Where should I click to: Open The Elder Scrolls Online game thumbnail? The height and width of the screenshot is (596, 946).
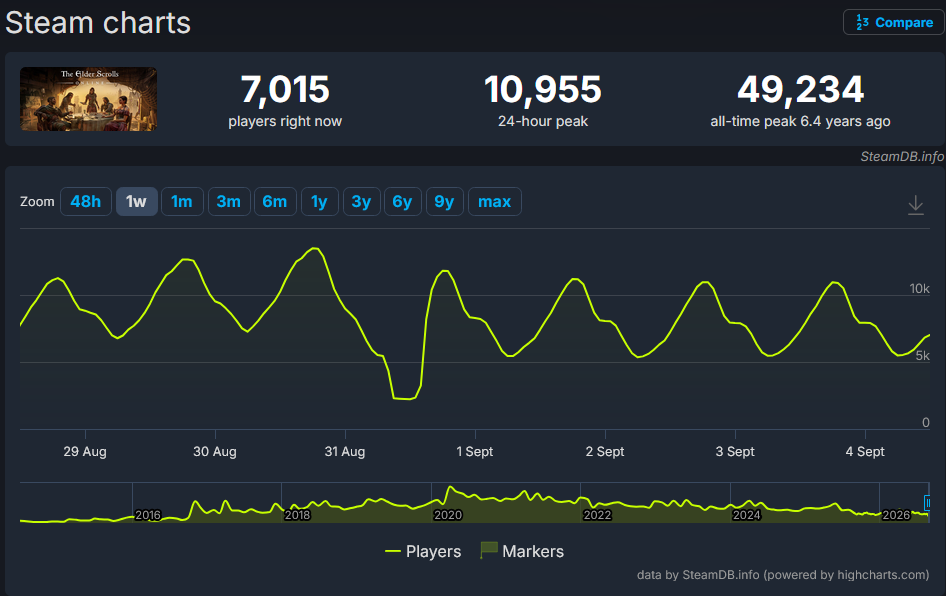pos(89,99)
